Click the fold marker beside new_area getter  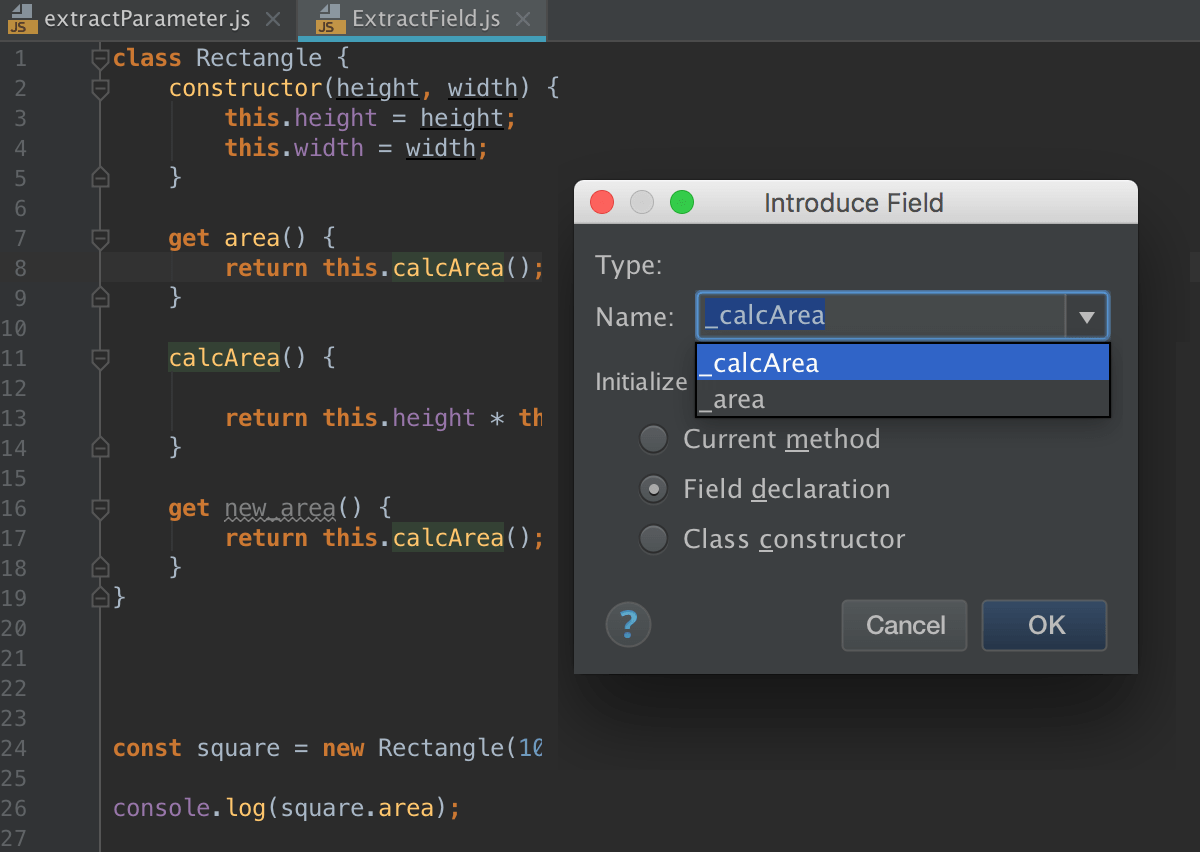click(x=99, y=508)
